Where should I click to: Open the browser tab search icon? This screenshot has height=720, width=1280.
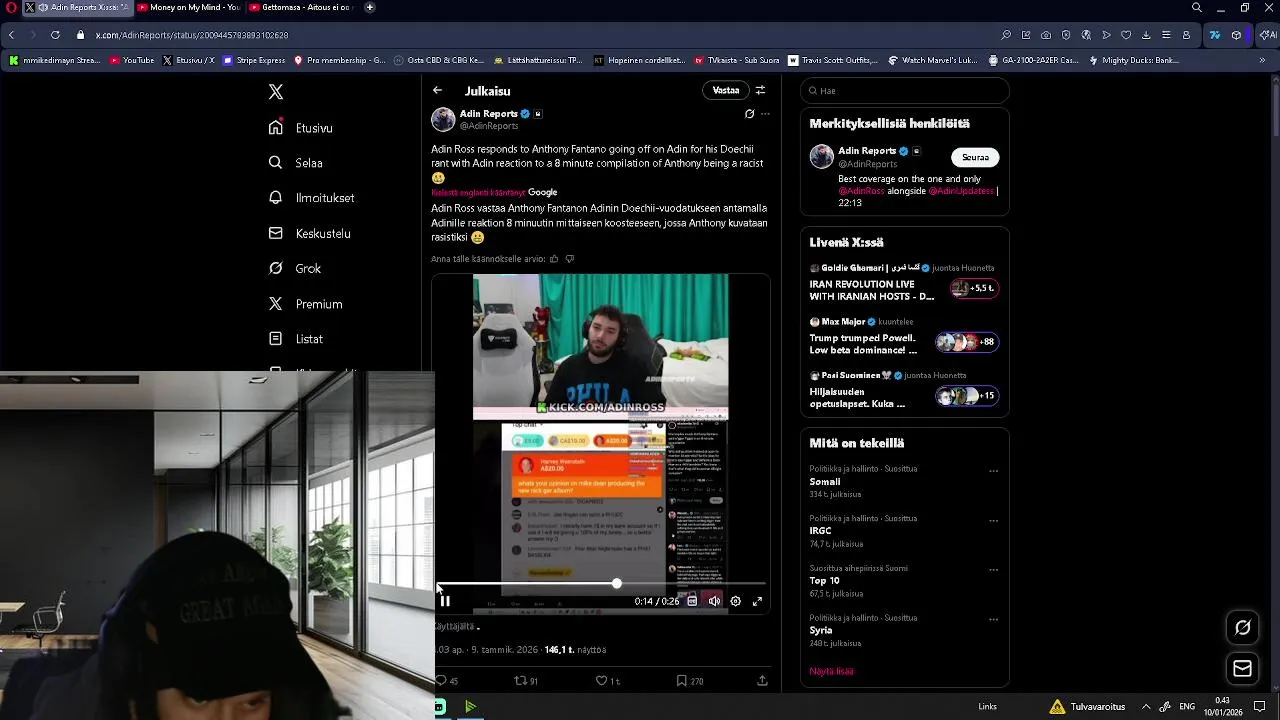coord(1197,7)
